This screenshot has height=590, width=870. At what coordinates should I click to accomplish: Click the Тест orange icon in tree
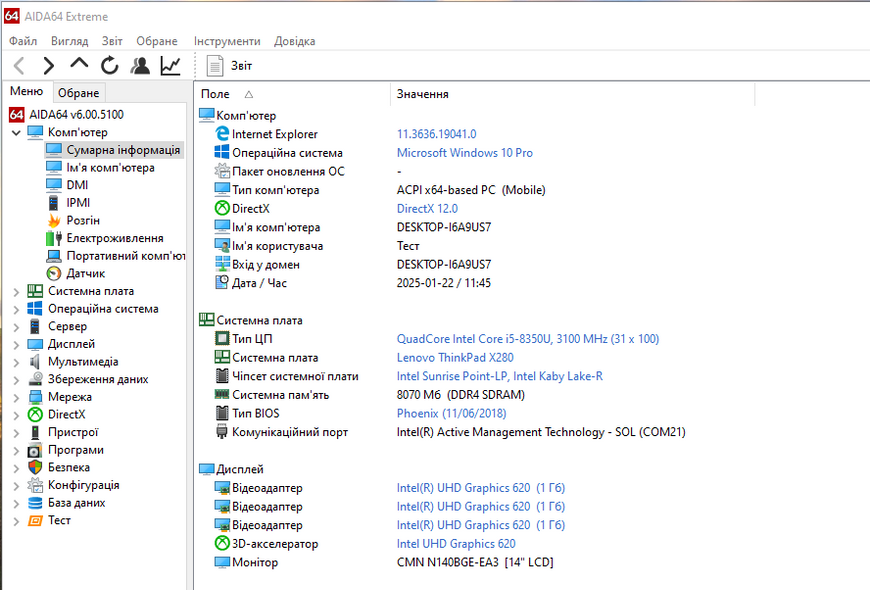[x=35, y=521]
